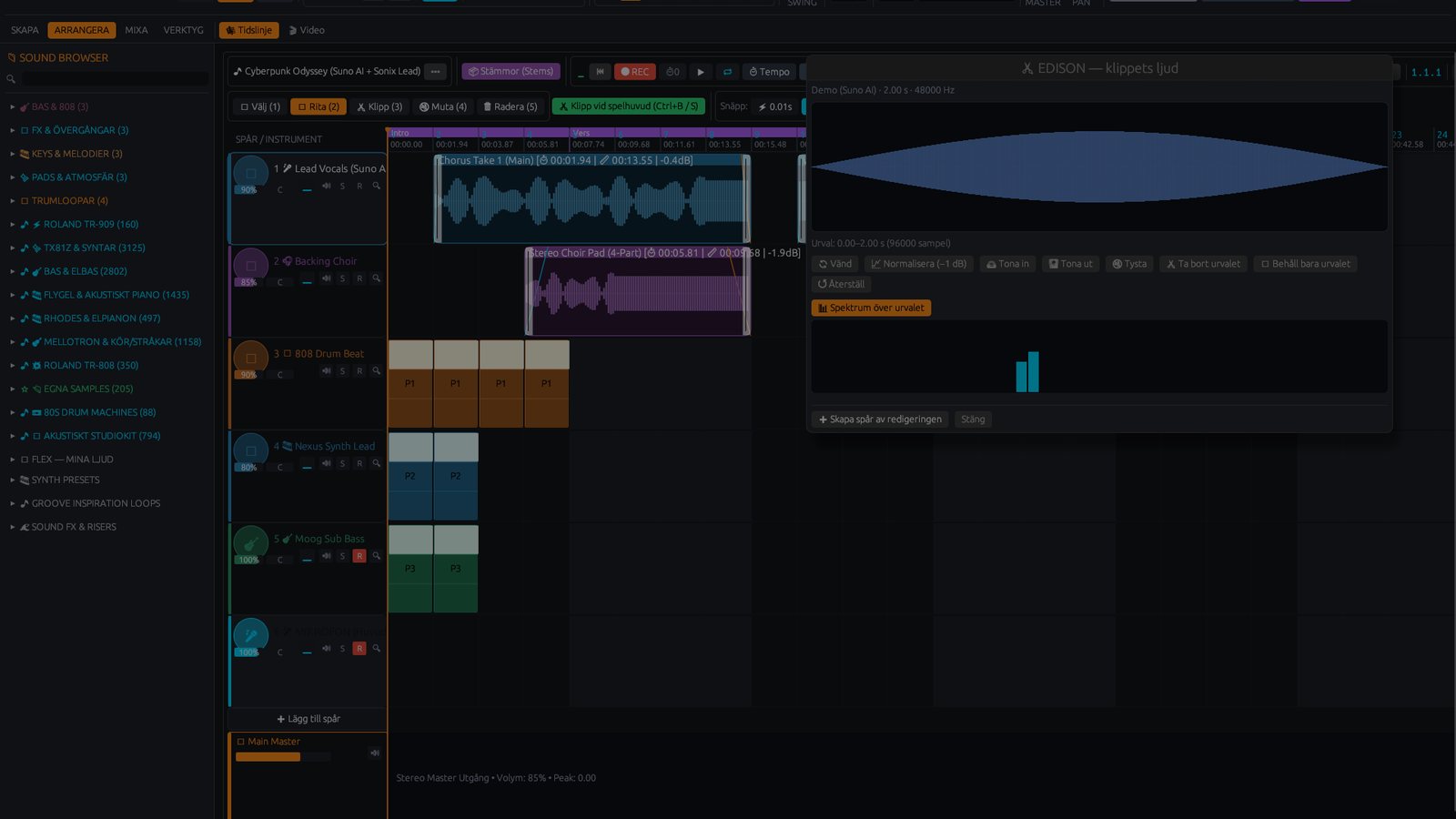Image resolution: width=1456 pixels, height=819 pixels.
Task: Mute Lead Vocals track speaker icon
Action: 326,186
